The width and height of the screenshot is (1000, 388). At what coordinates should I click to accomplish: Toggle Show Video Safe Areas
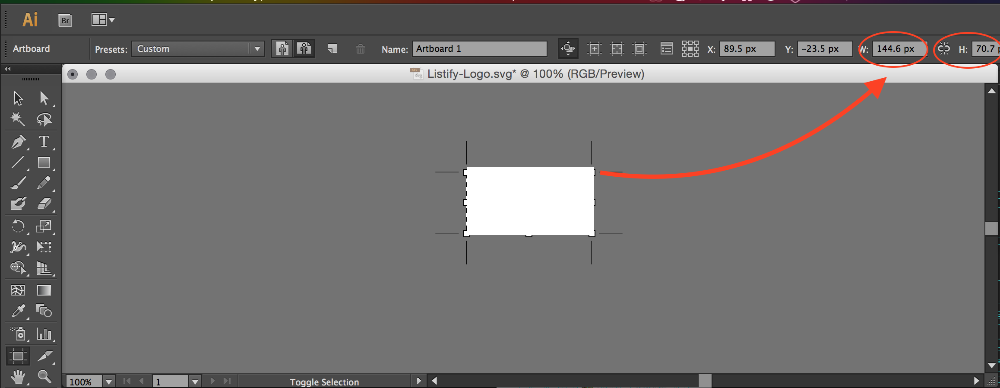(639, 48)
